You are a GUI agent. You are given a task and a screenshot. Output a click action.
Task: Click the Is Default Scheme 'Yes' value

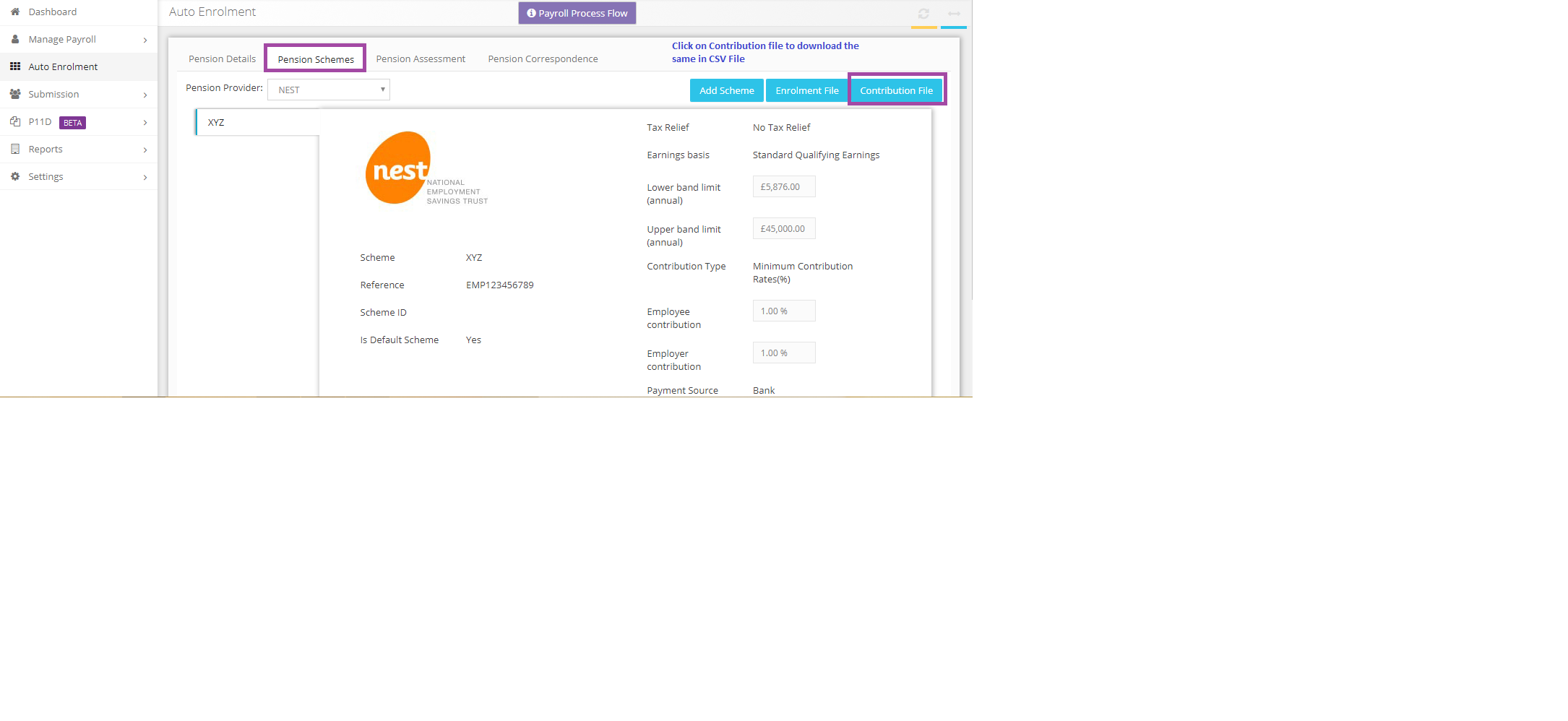pos(473,340)
